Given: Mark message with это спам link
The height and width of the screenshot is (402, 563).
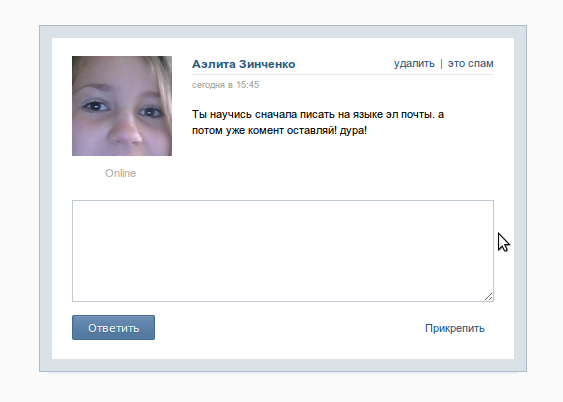Looking at the screenshot, I should [x=470, y=64].
